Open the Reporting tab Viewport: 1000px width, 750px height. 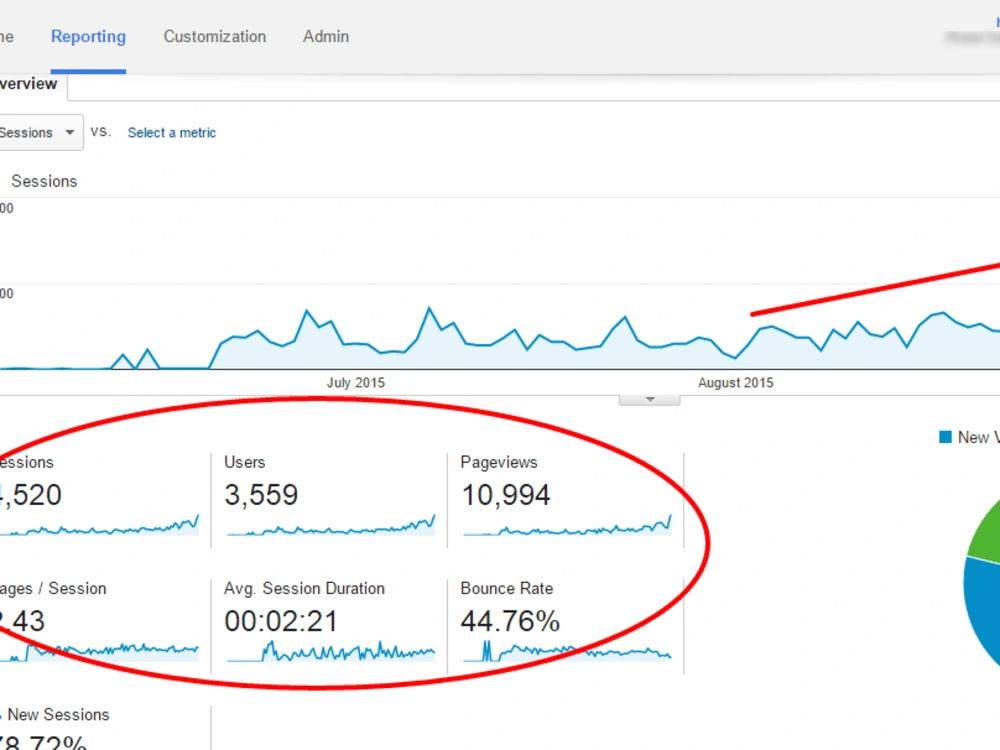88,36
